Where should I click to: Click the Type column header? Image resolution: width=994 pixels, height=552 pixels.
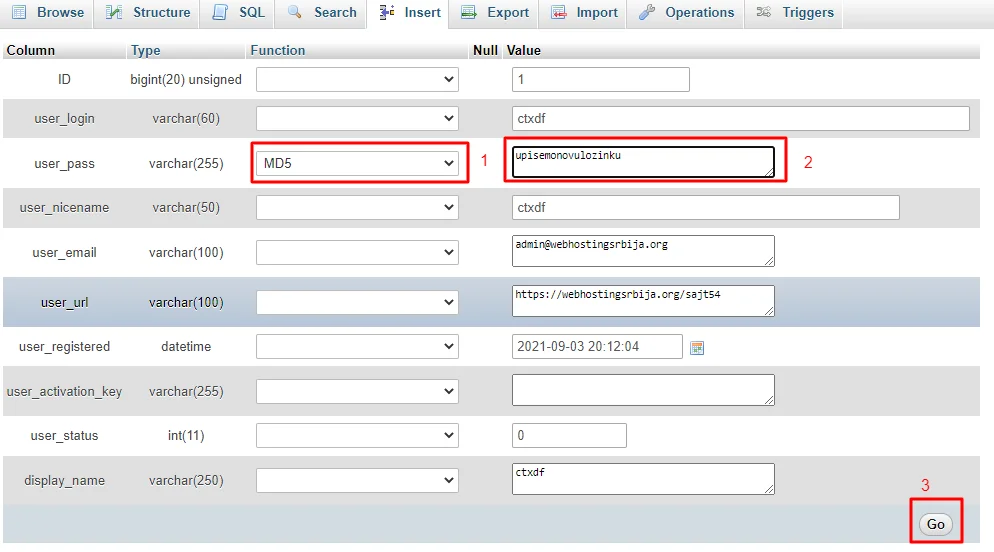pos(145,51)
